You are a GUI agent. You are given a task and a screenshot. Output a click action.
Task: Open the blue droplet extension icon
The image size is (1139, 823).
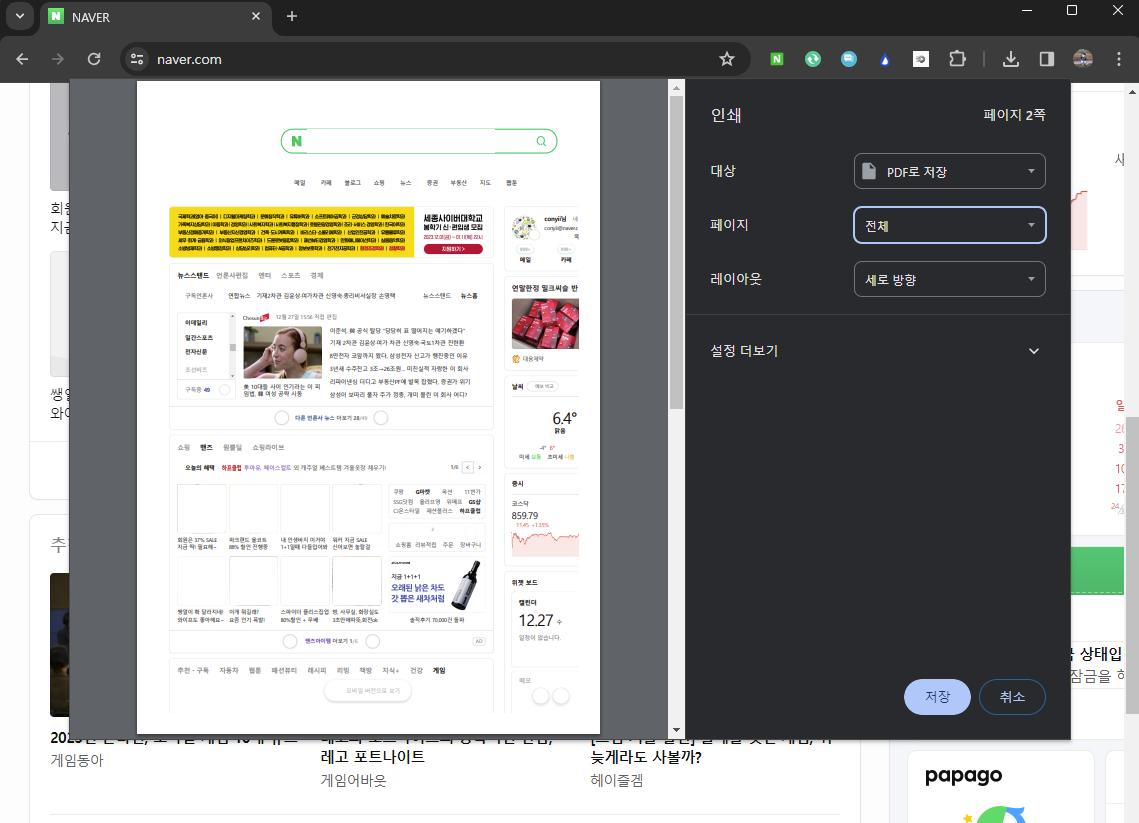885,59
